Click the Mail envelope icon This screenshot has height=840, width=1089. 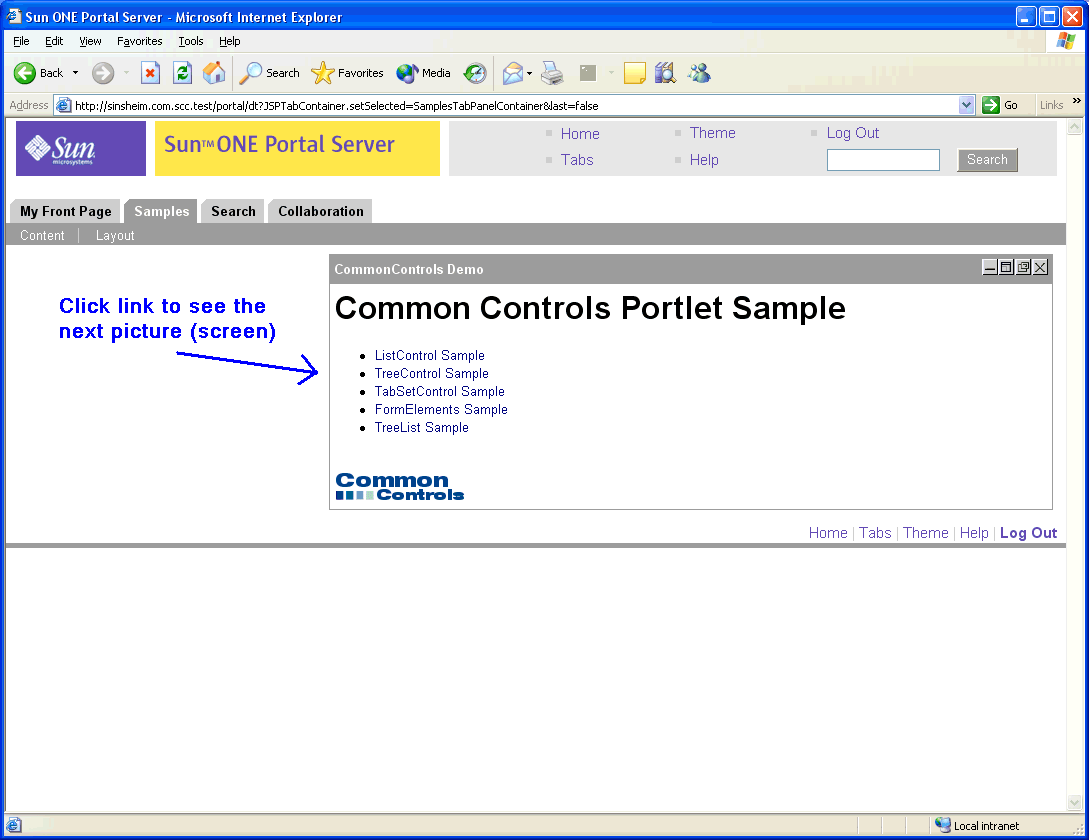click(x=513, y=73)
